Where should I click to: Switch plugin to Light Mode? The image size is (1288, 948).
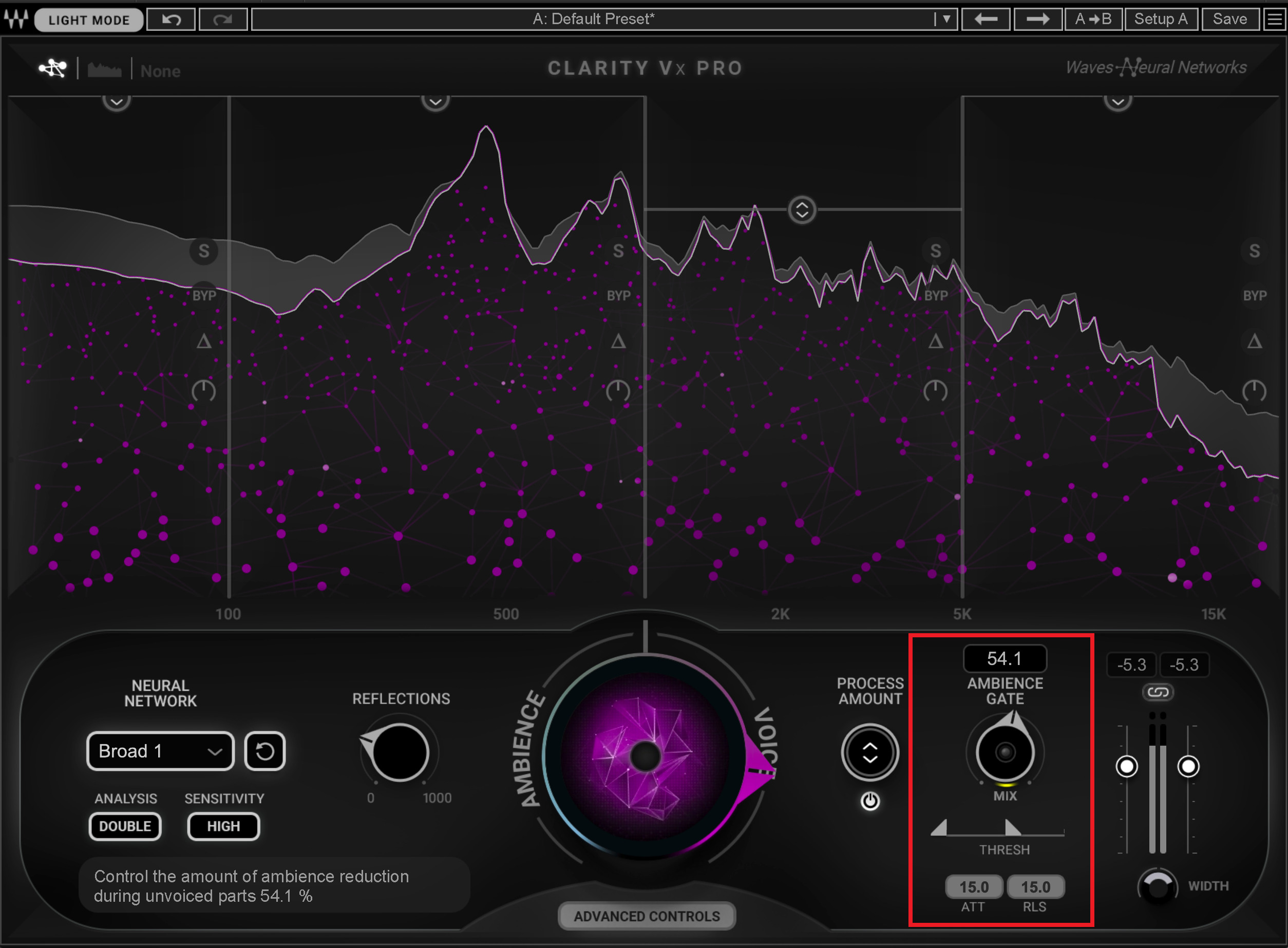(89, 20)
